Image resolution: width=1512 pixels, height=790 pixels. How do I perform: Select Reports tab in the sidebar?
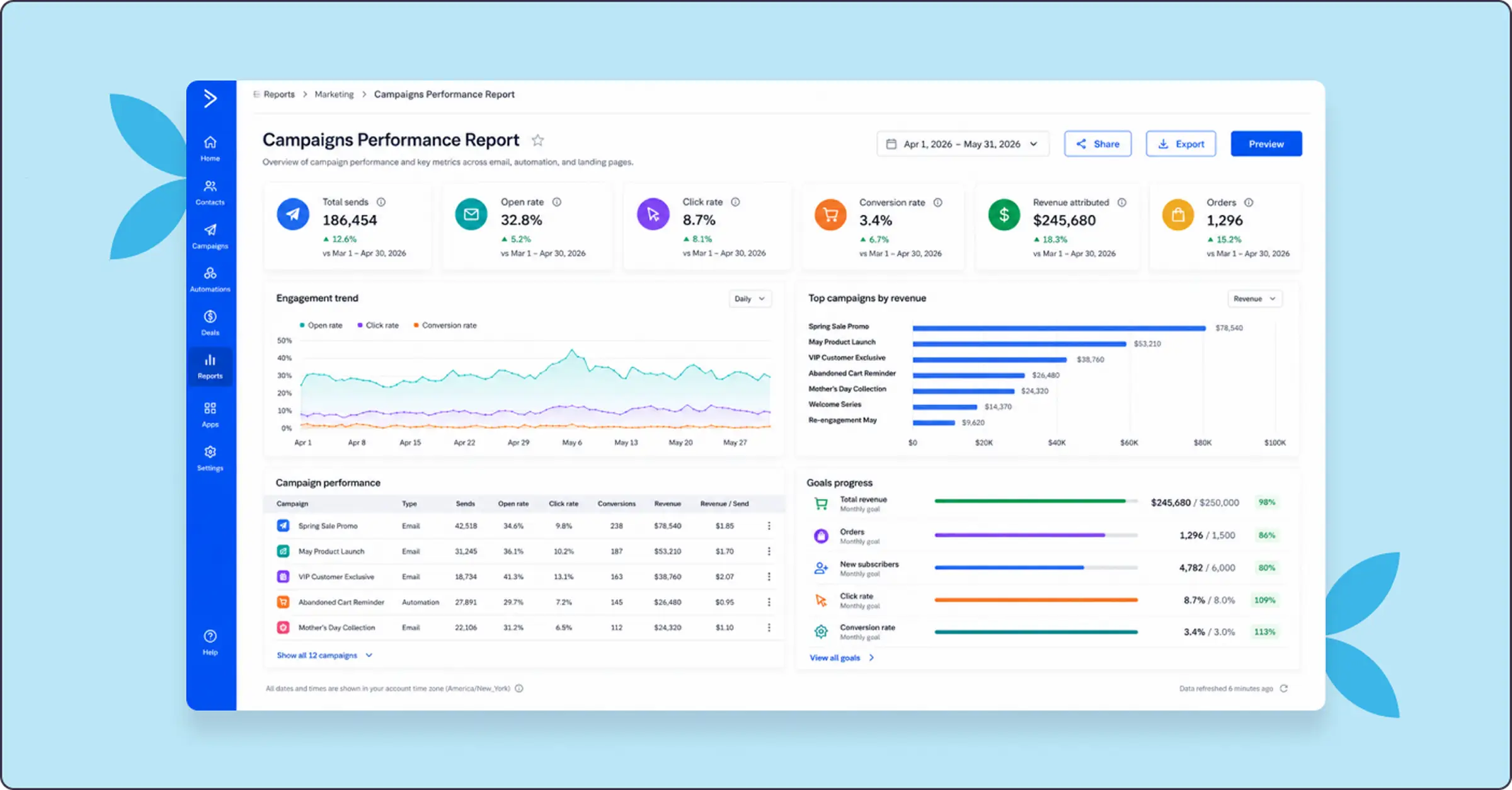point(210,367)
